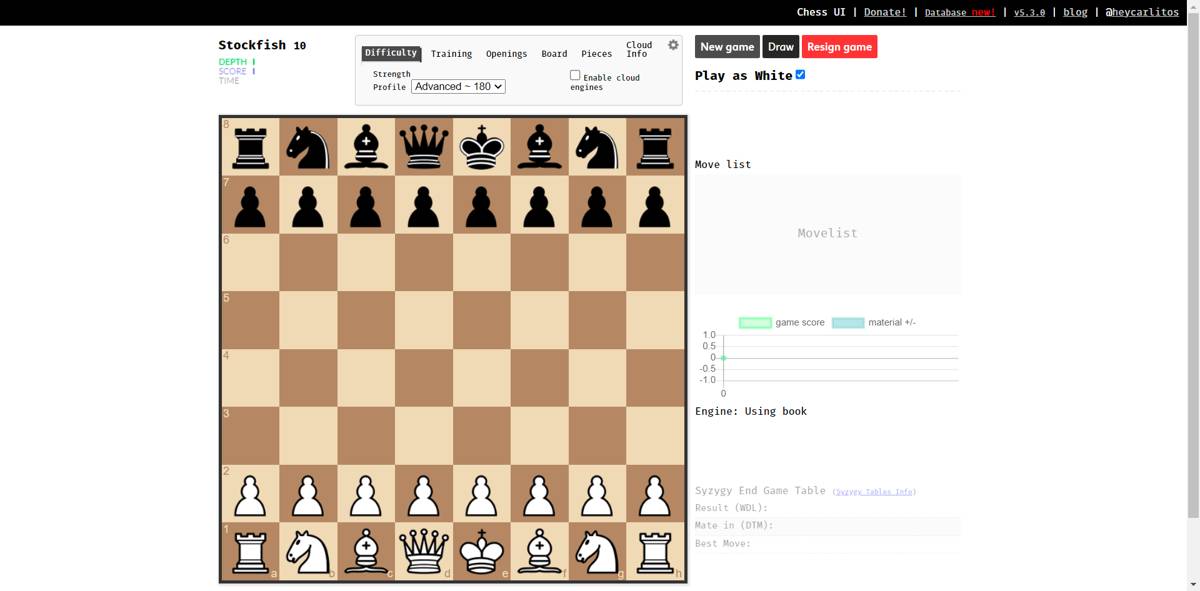Select the white knight on b1
1200x591 pixels.
pos(308,550)
